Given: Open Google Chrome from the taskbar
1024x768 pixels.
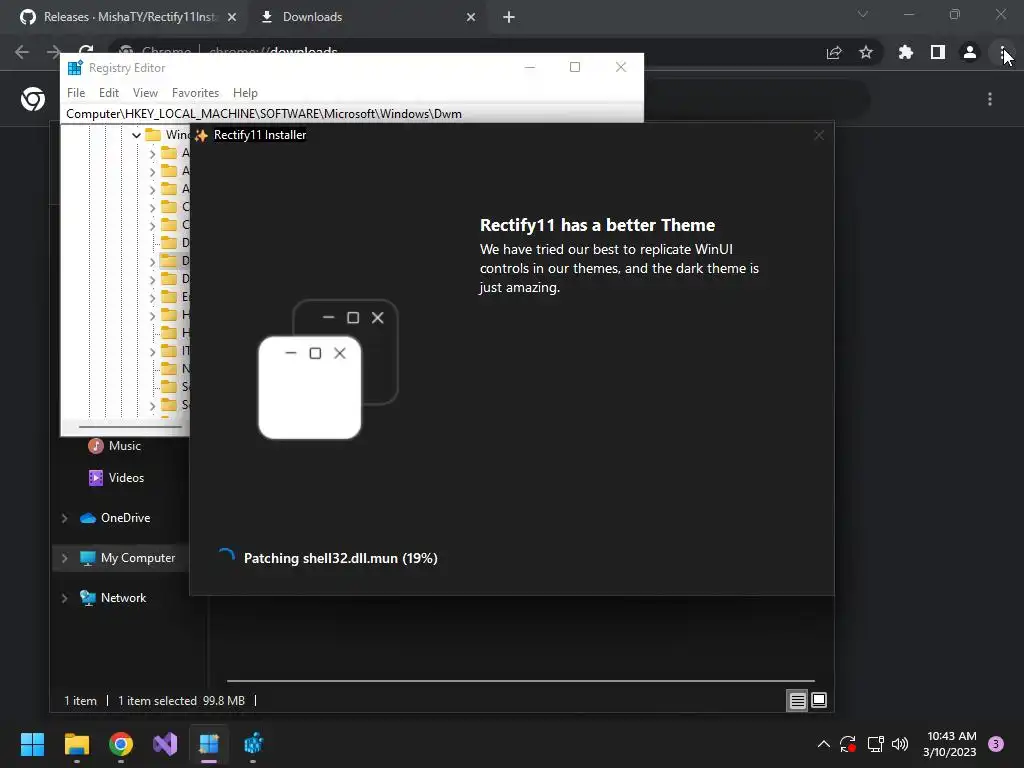Looking at the screenshot, I should point(121,744).
